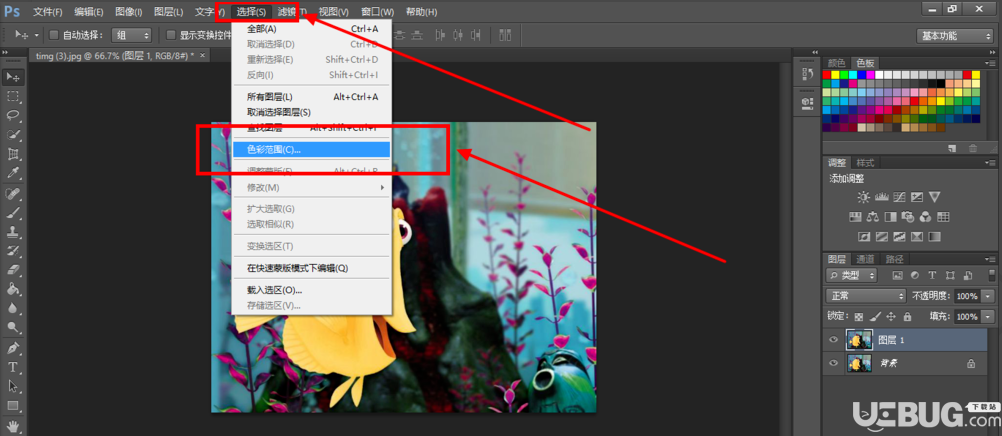Select the Lasso tool
This screenshot has width=1002, height=436.
pos(13,116)
